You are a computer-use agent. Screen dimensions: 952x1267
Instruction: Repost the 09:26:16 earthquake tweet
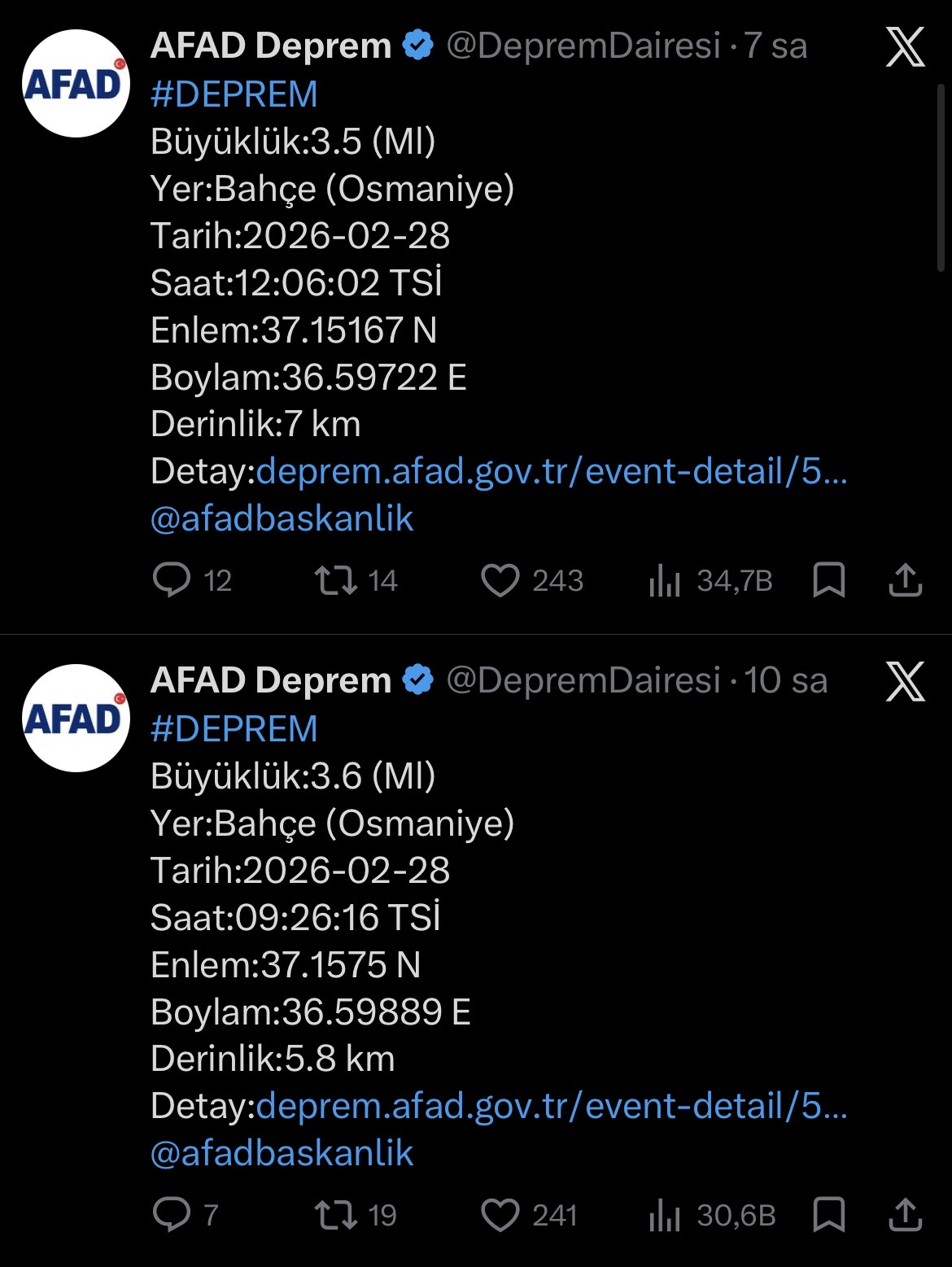(x=336, y=1215)
